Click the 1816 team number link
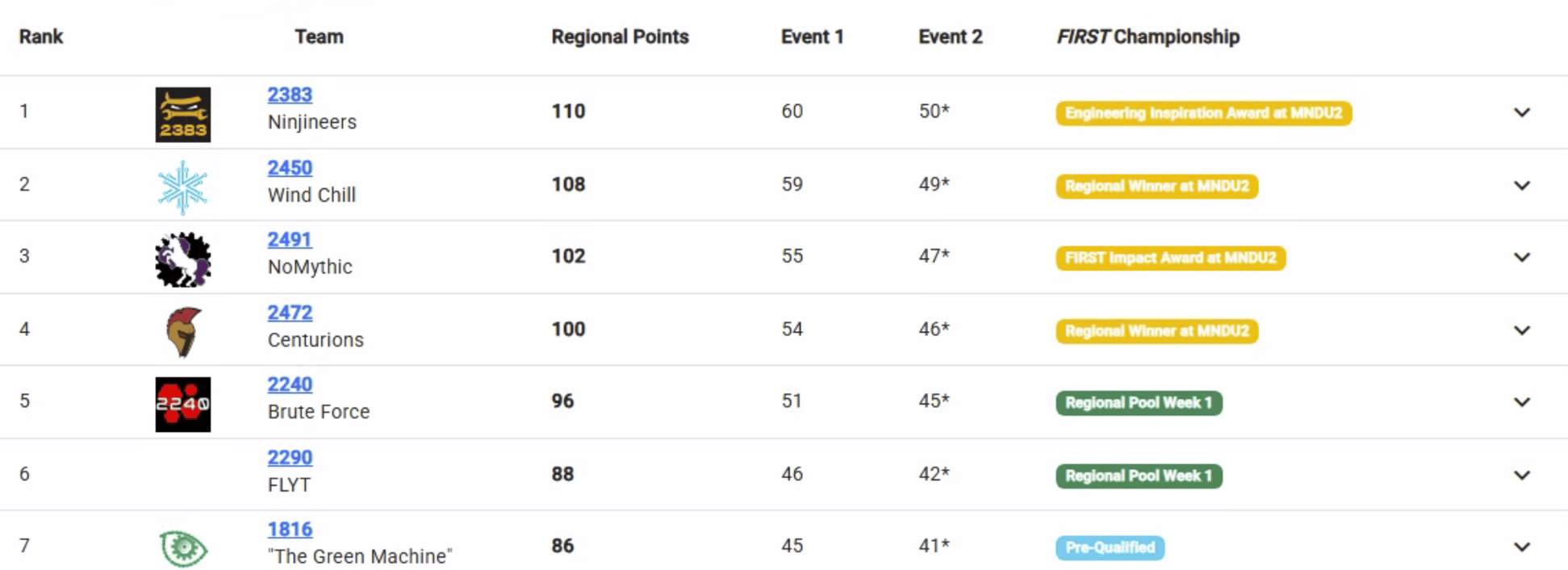This screenshot has height=570, width=1568. pos(290,529)
